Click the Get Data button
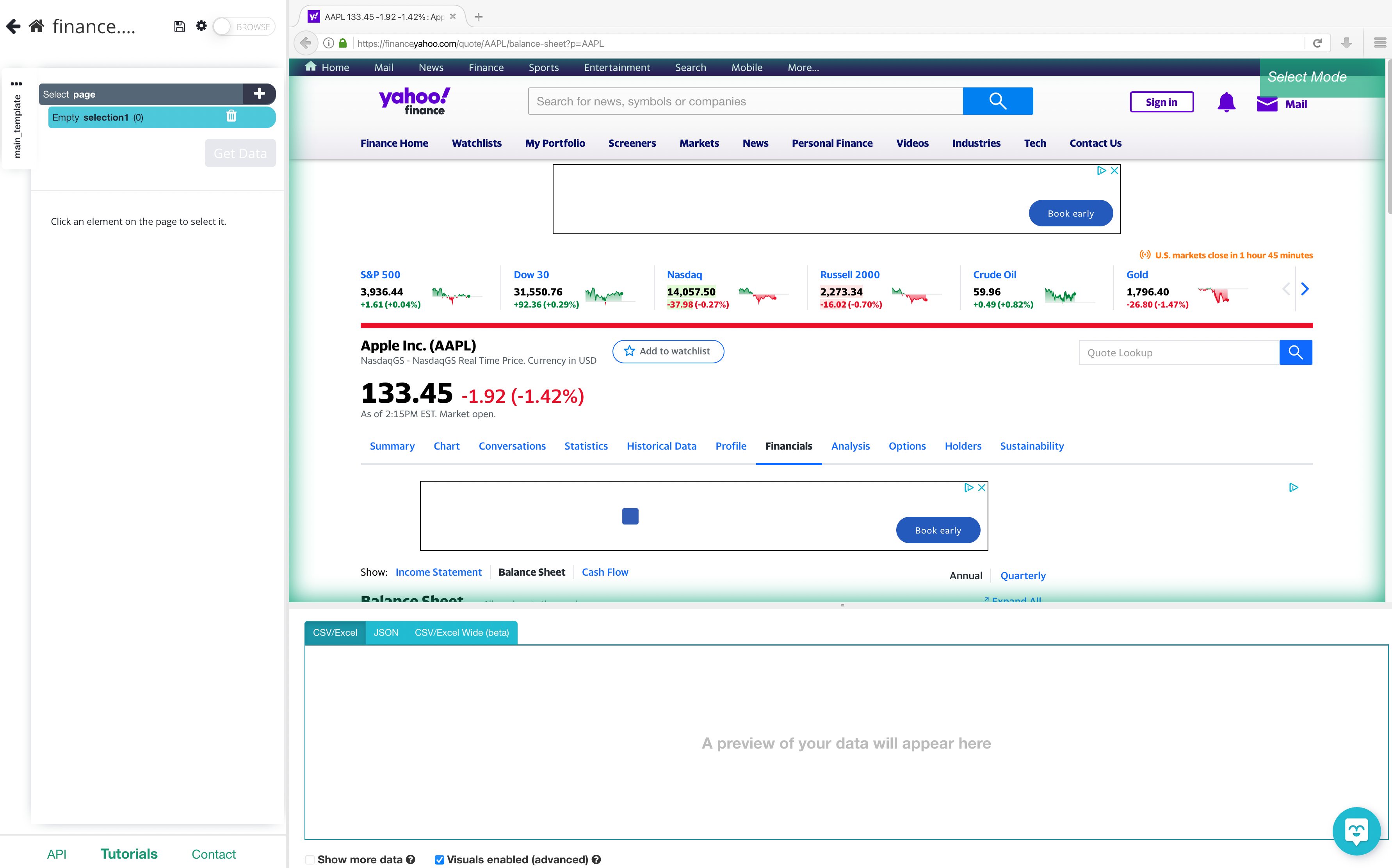The width and height of the screenshot is (1392, 868). 240,153
